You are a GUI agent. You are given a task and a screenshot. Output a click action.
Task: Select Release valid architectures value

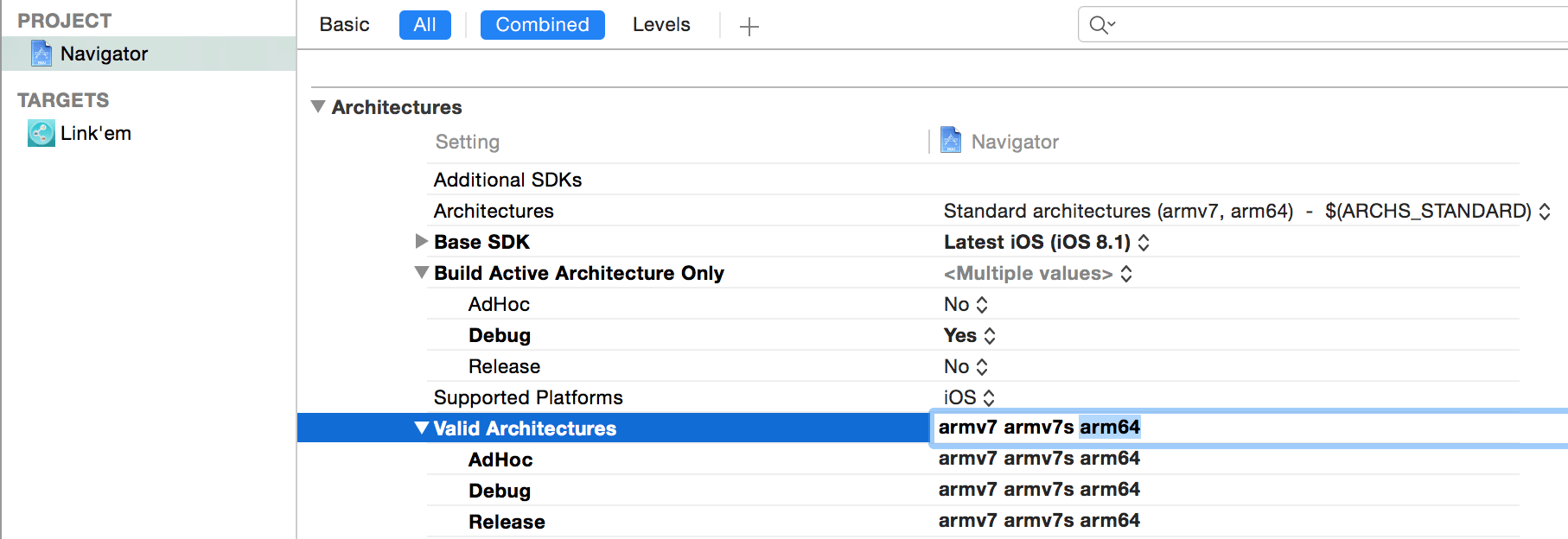click(1039, 521)
